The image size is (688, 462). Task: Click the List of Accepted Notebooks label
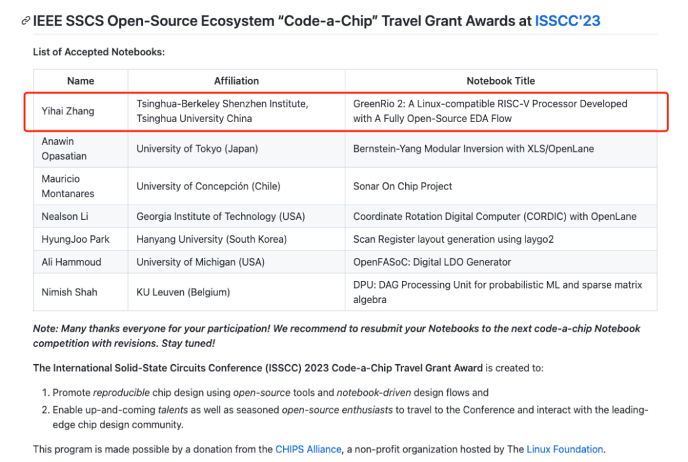coord(99,52)
